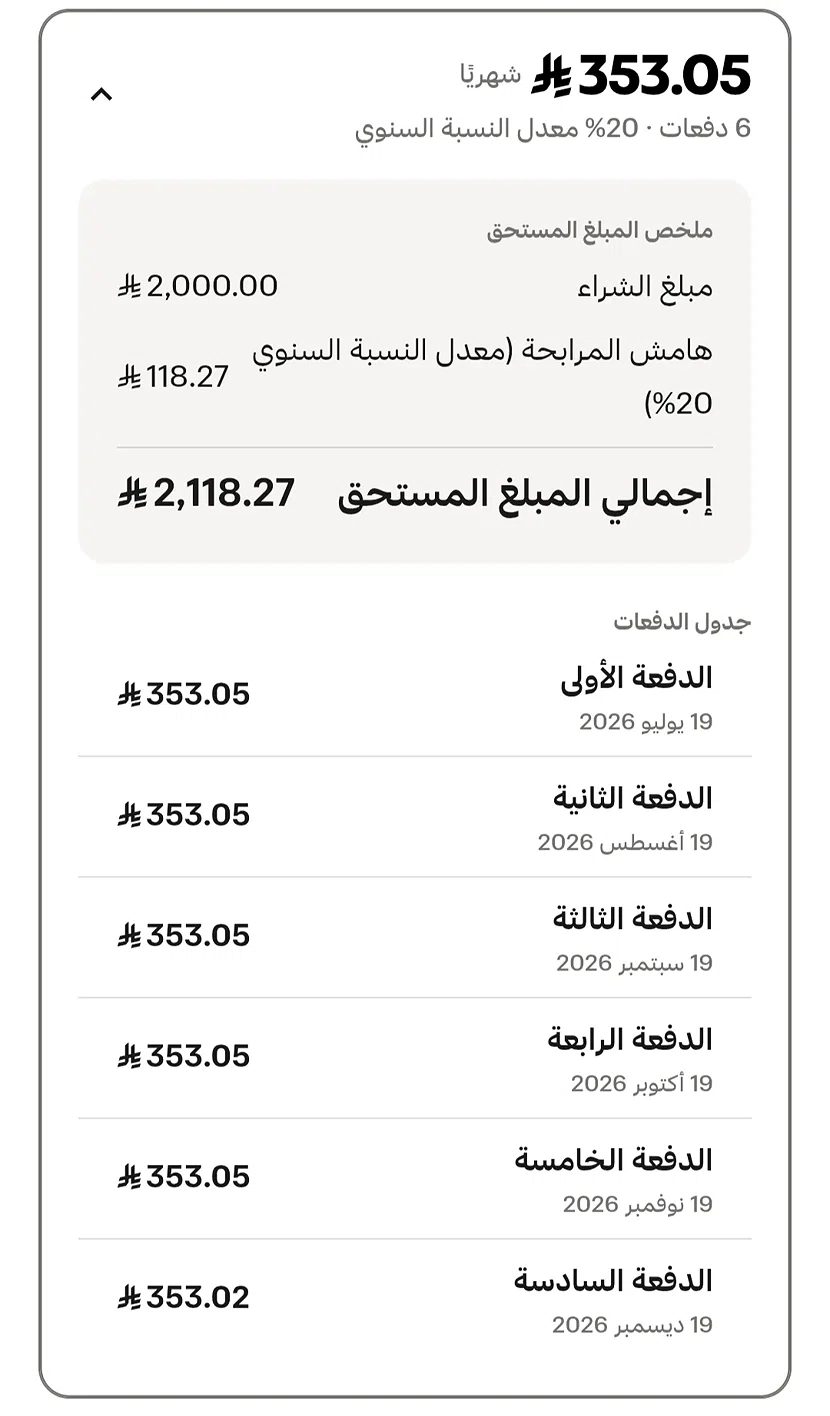Click the riyal icon beside 2,118.27 total

(x=132, y=492)
